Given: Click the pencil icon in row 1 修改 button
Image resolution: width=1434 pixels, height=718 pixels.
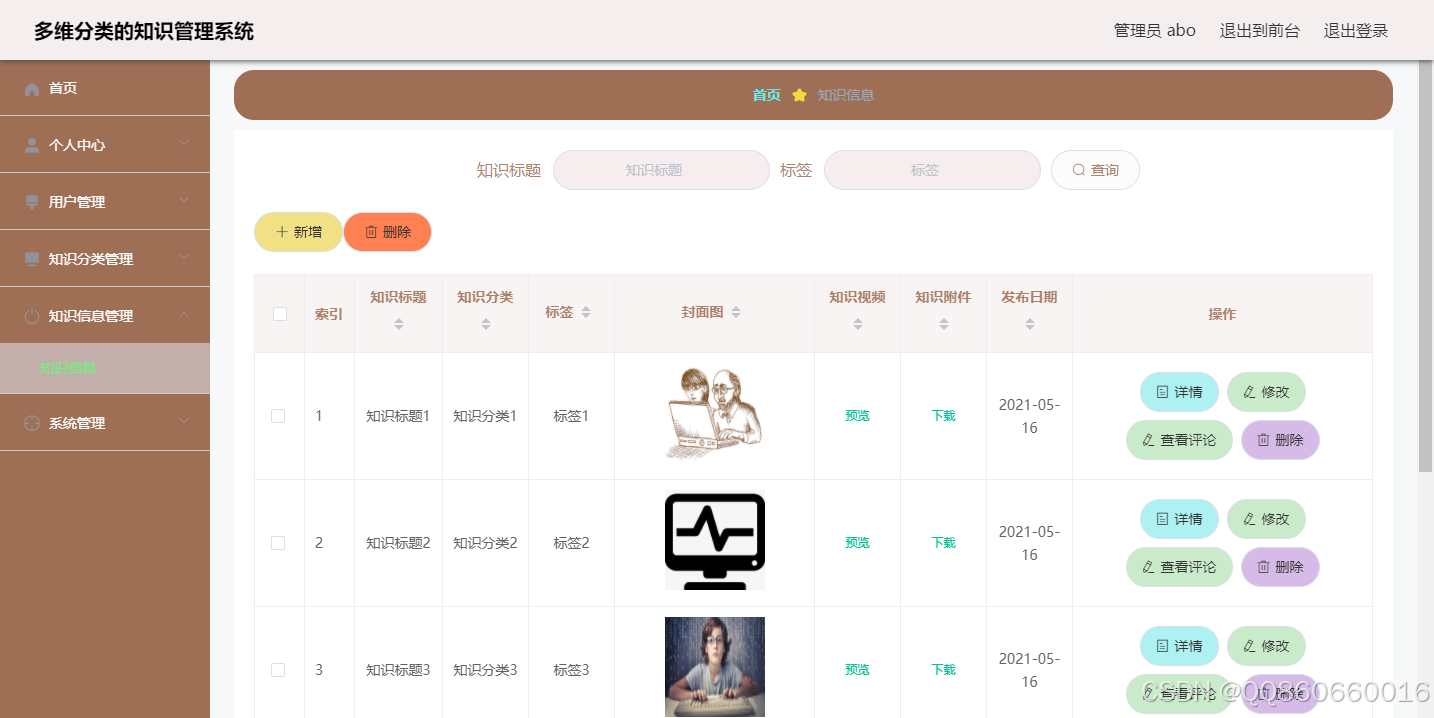Looking at the screenshot, I should [x=1249, y=392].
